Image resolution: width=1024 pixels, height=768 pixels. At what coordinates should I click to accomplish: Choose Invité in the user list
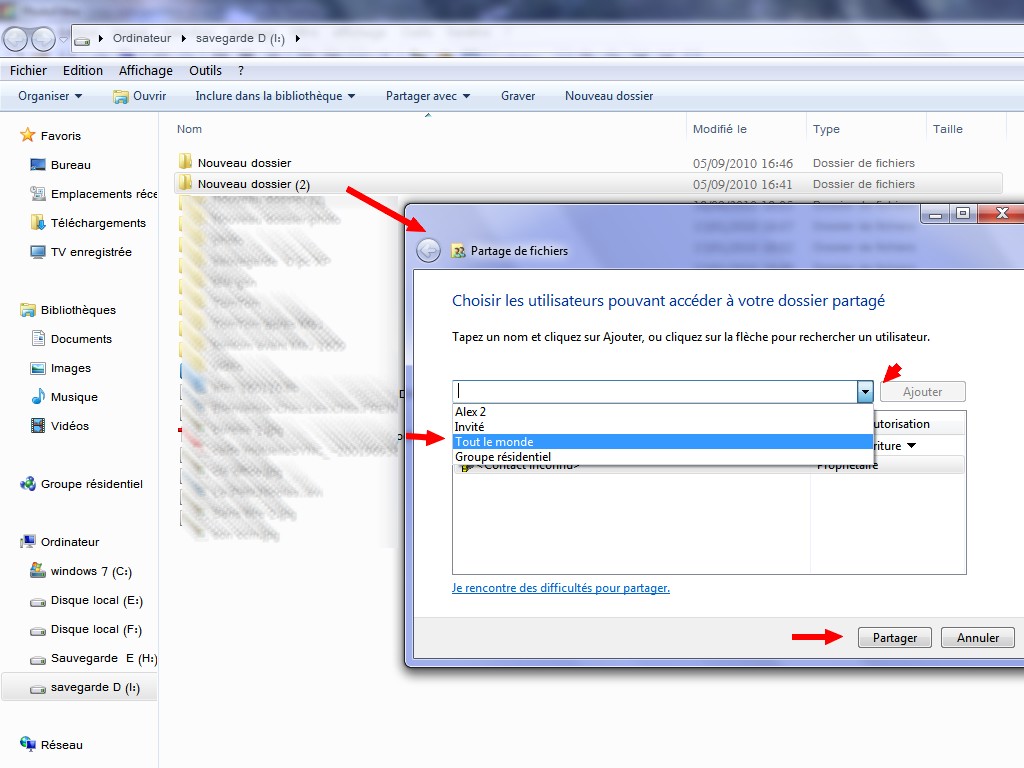coord(469,427)
